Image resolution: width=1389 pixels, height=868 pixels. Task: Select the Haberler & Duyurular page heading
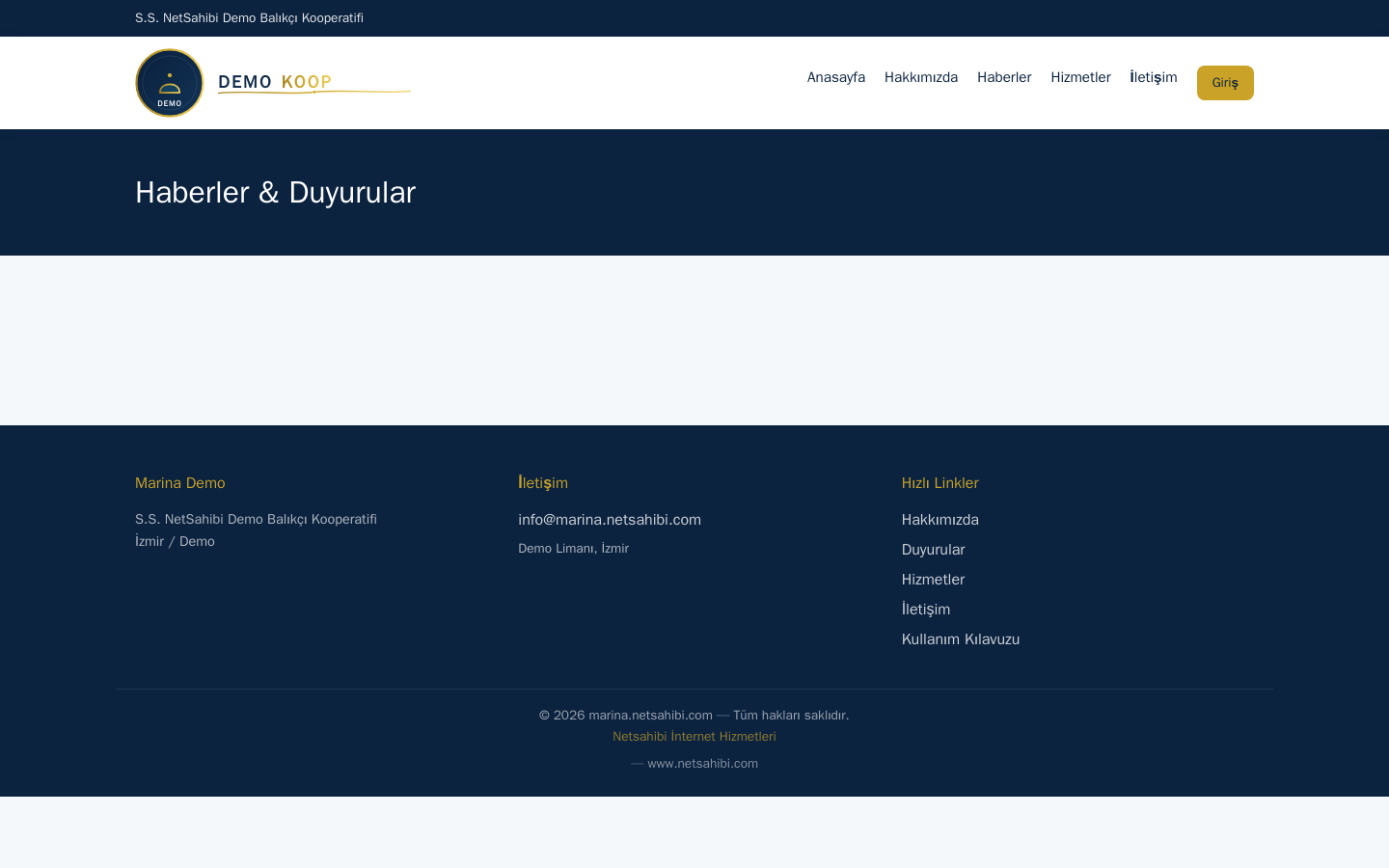(275, 193)
